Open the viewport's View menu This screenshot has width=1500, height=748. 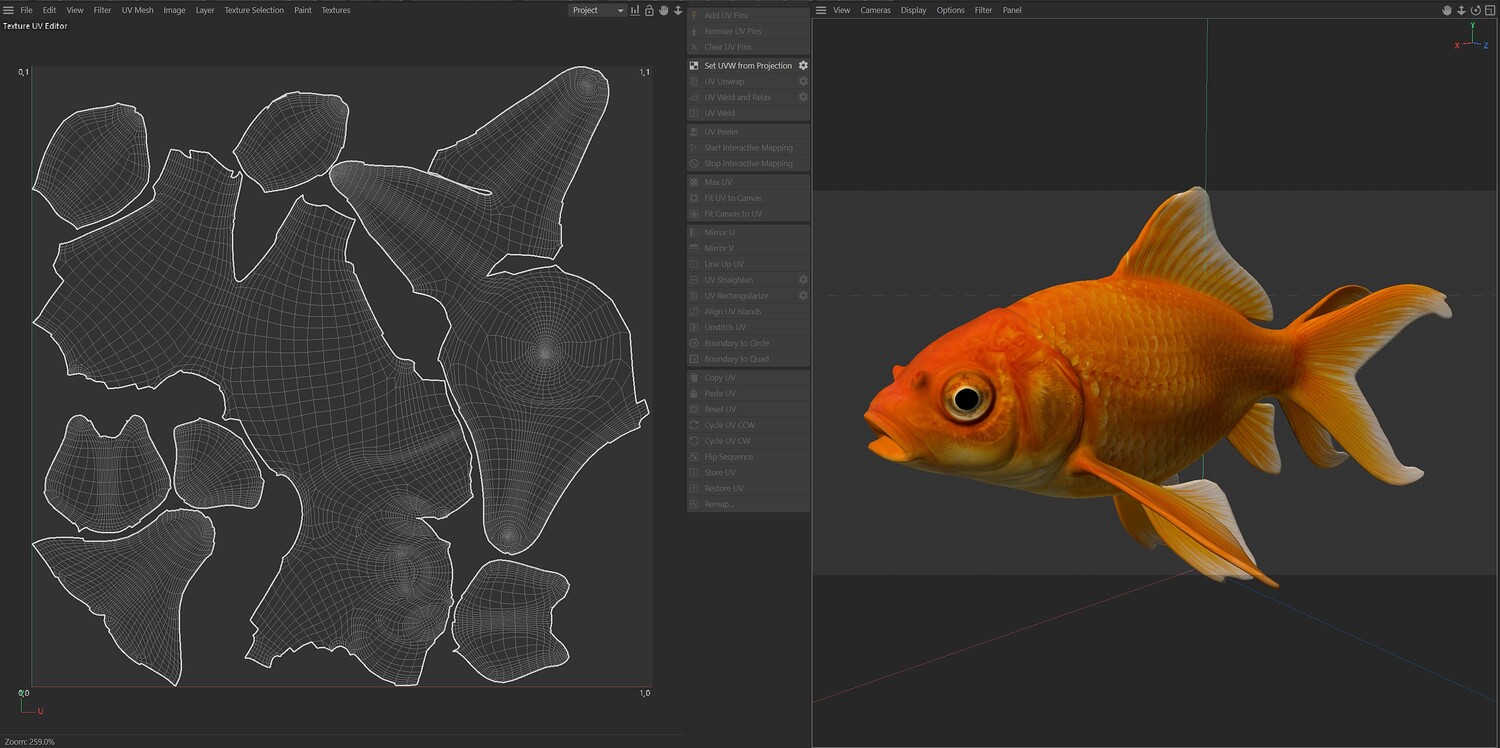click(842, 10)
